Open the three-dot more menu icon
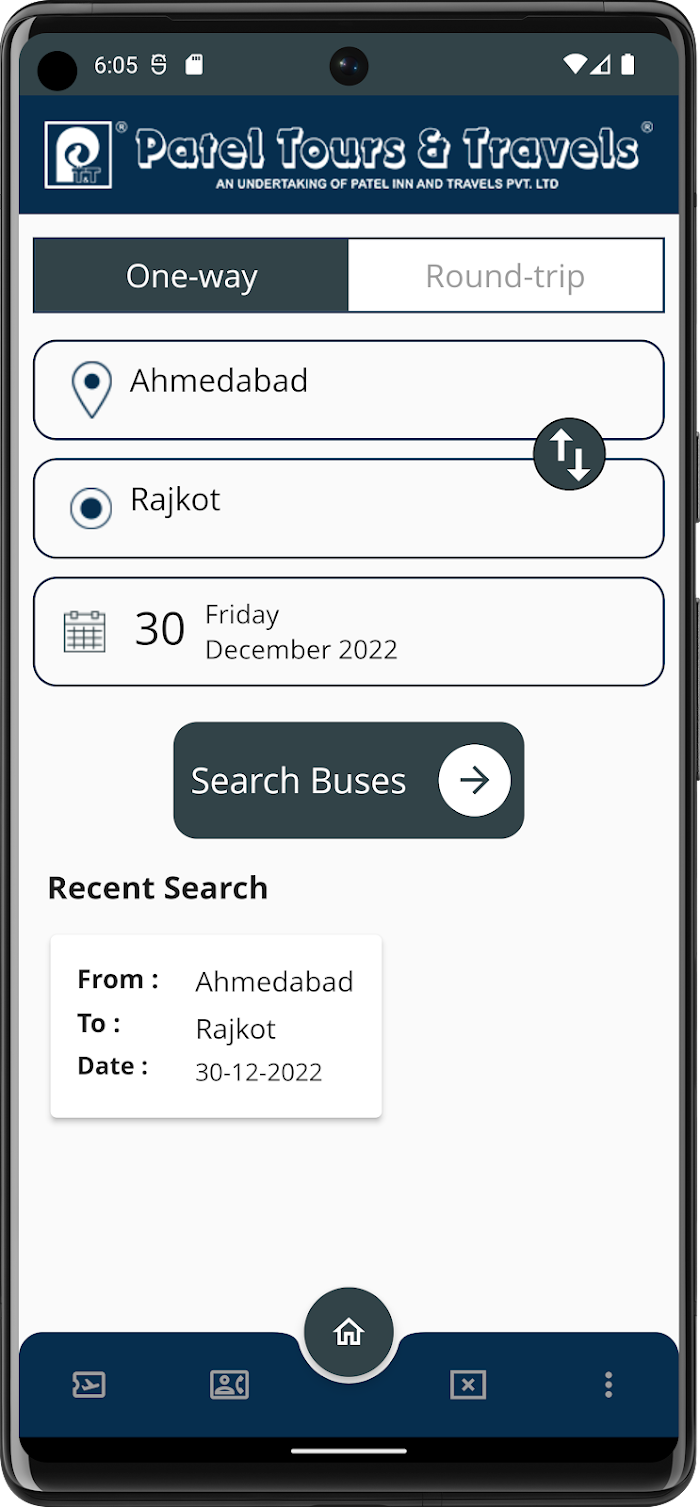The image size is (700, 1507). (x=608, y=1385)
